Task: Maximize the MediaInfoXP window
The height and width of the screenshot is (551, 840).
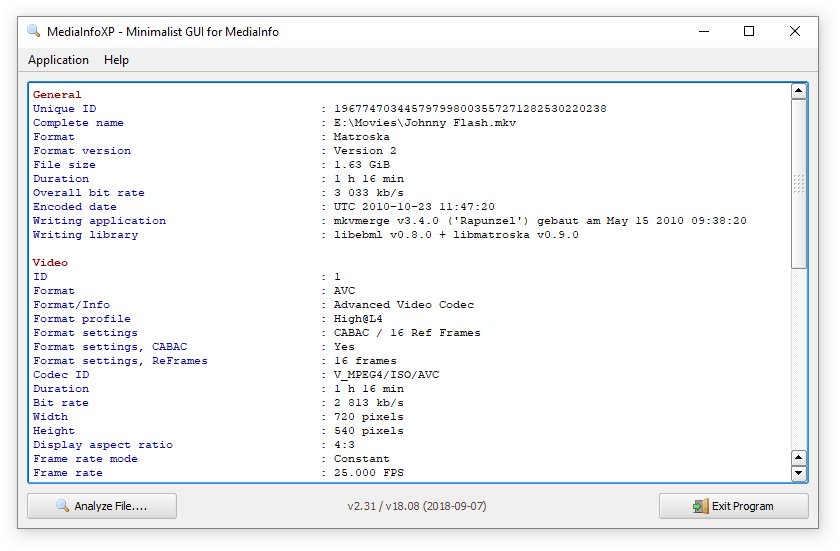Action: point(749,31)
